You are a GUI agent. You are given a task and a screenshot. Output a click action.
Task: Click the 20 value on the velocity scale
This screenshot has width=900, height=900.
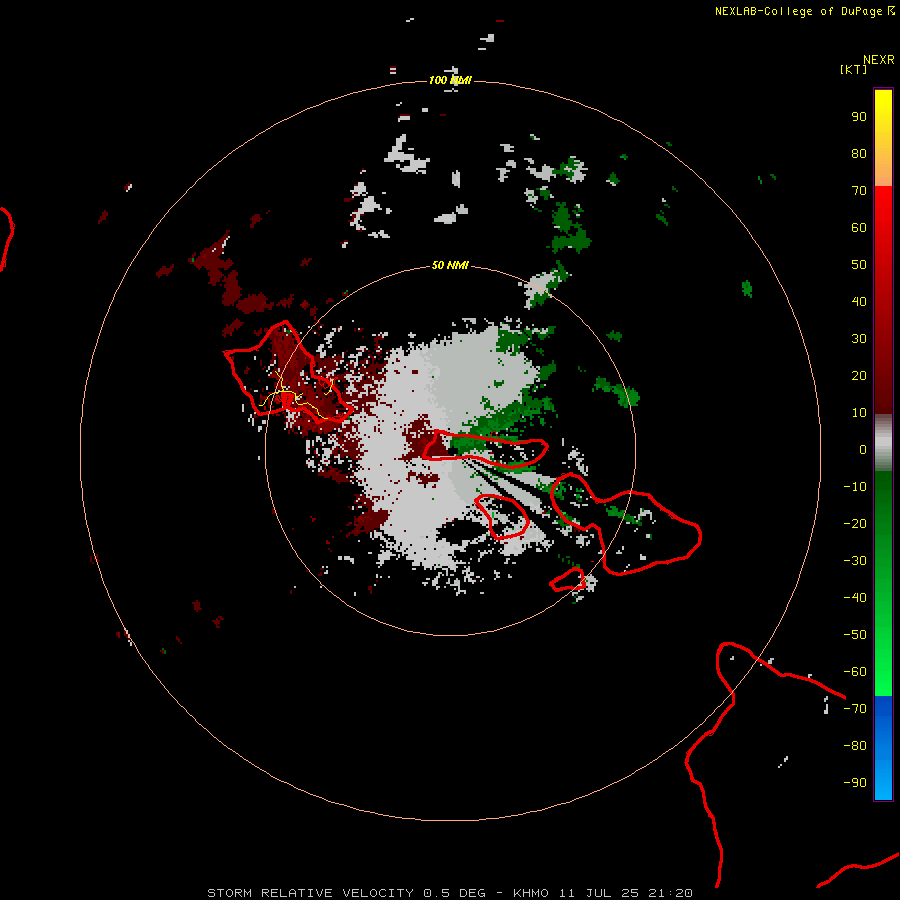click(x=859, y=376)
